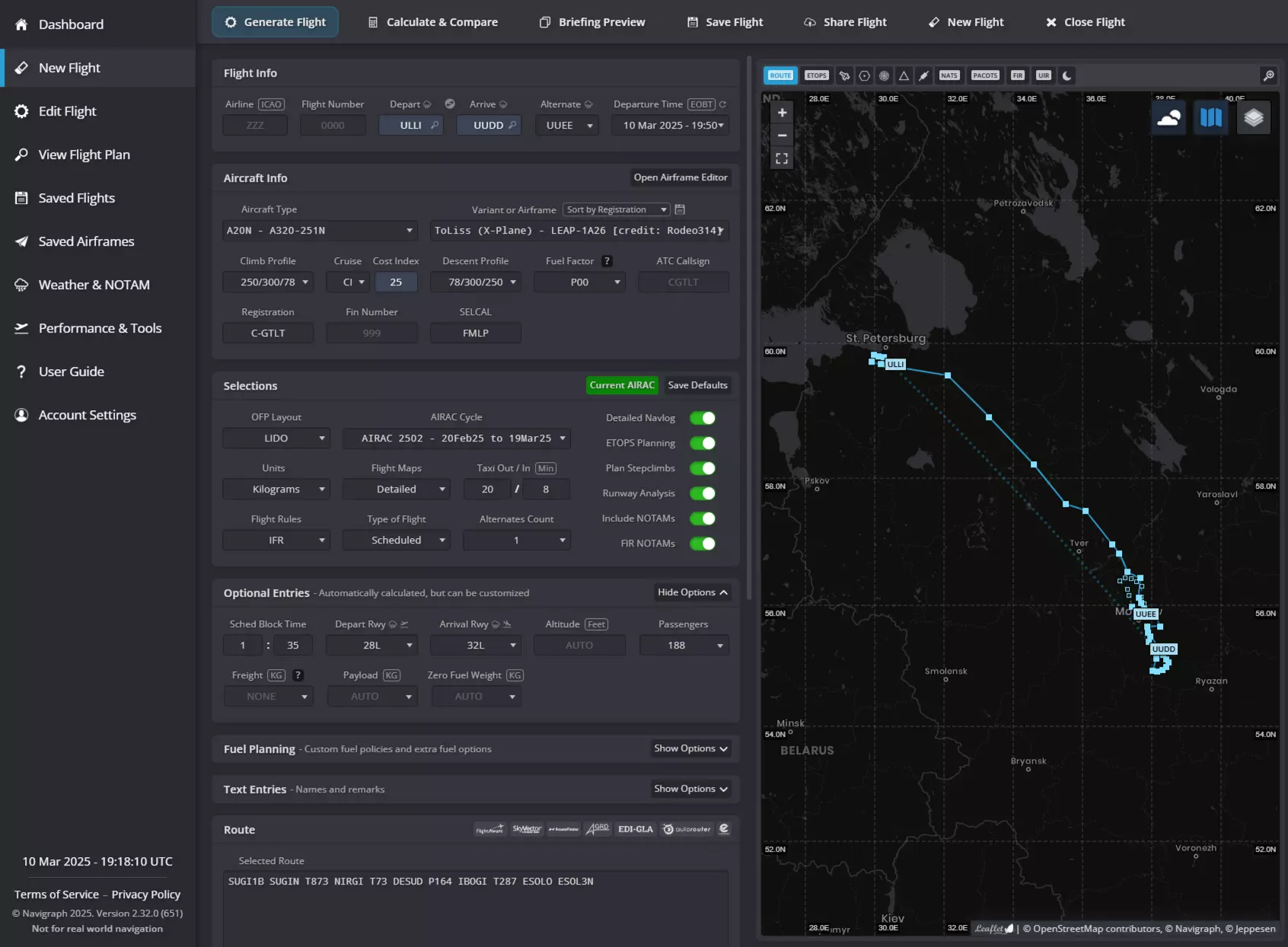Viewport: 1288px width, 947px height.
Task: Click the Generate Flight button
Action: pyautogui.click(x=275, y=22)
